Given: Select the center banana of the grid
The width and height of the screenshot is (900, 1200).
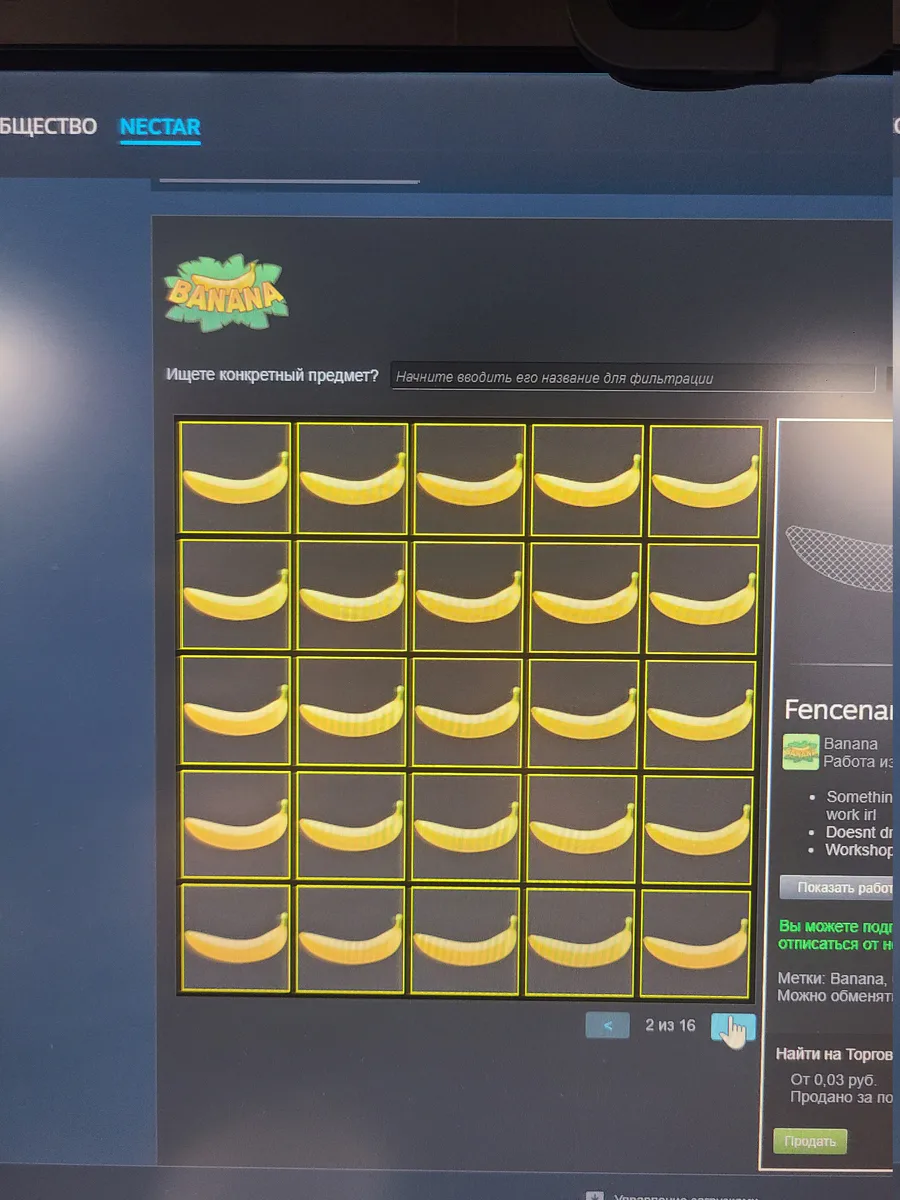Looking at the screenshot, I should [x=467, y=713].
